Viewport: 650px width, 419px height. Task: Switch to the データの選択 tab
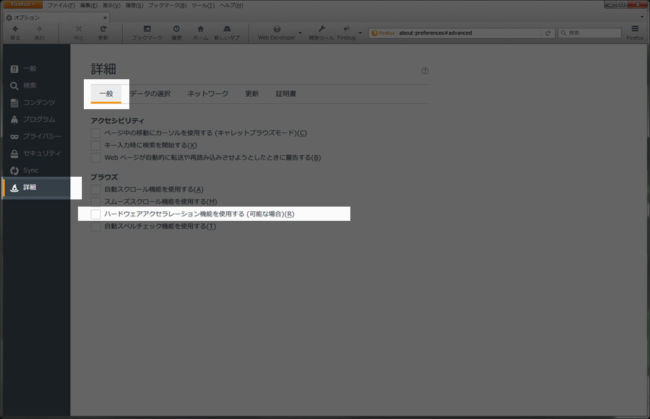(150, 94)
